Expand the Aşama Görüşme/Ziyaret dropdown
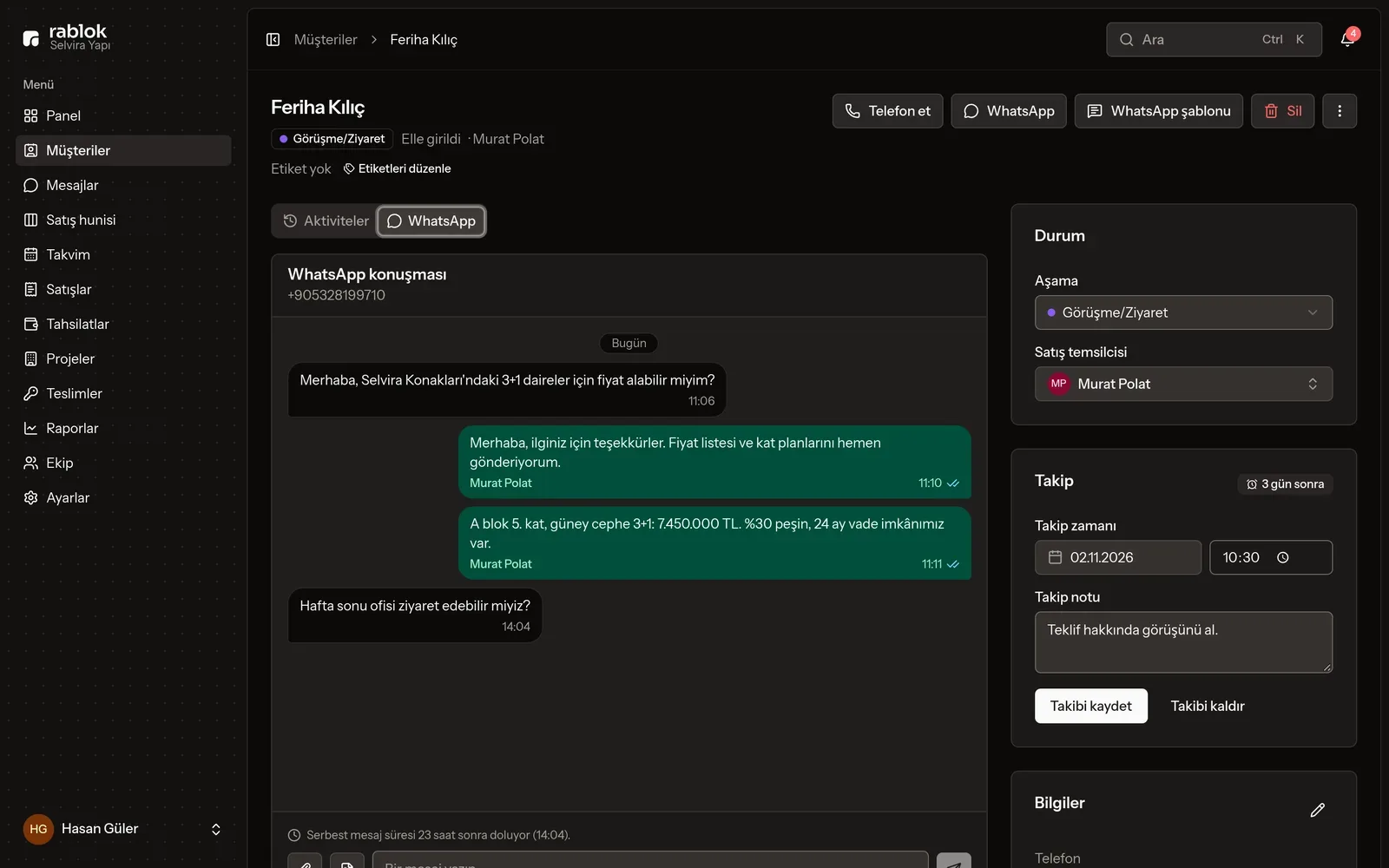Image resolution: width=1389 pixels, height=868 pixels. [1183, 312]
